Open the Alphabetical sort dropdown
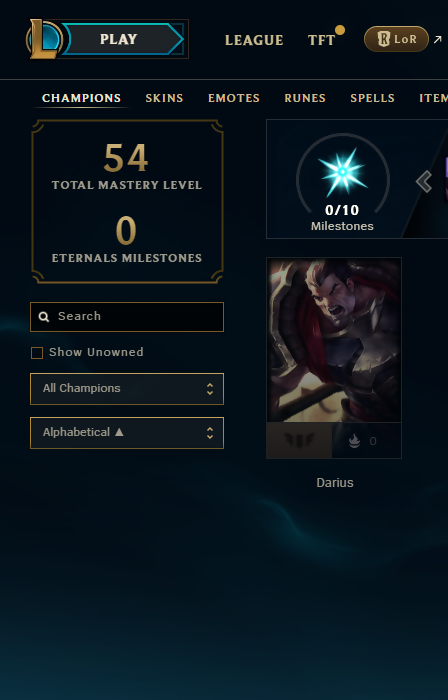This screenshot has height=700, width=448. 127,433
